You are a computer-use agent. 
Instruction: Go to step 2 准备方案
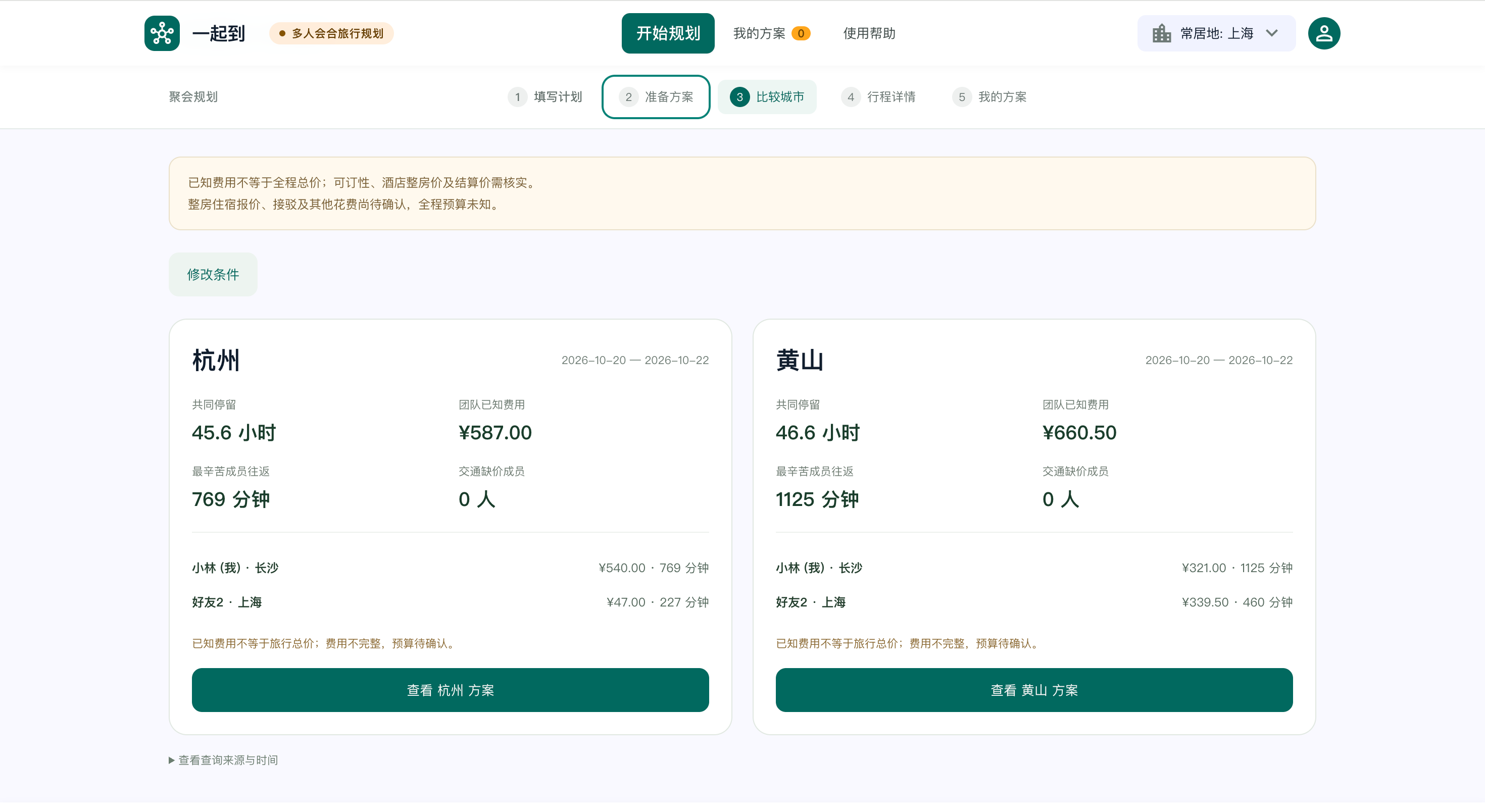pyautogui.click(x=656, y=97)
